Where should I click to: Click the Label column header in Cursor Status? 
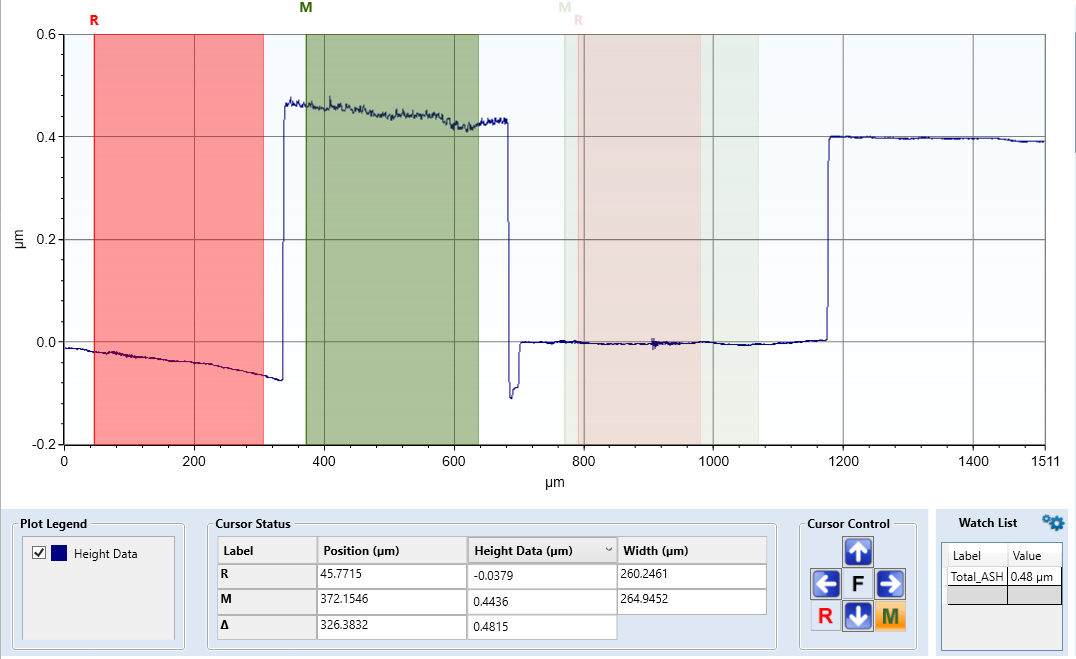(x=267, y=551)
